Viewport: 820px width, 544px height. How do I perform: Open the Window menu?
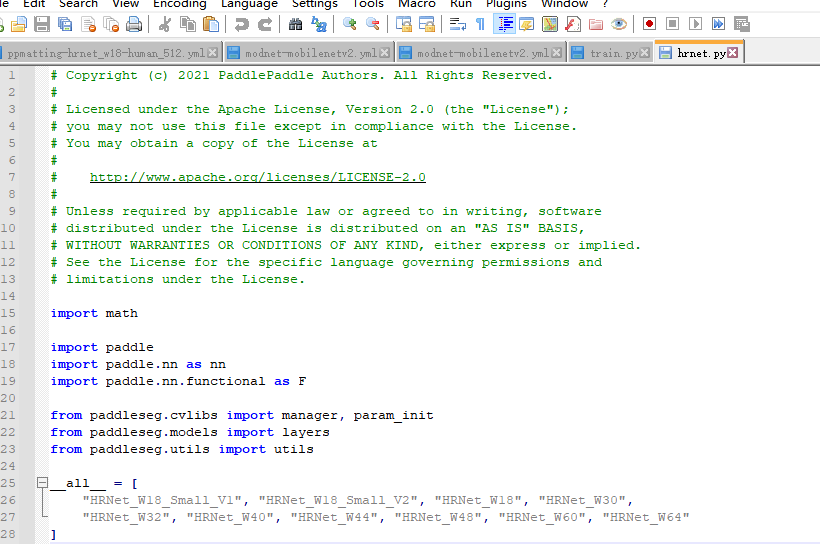(564, 4)
